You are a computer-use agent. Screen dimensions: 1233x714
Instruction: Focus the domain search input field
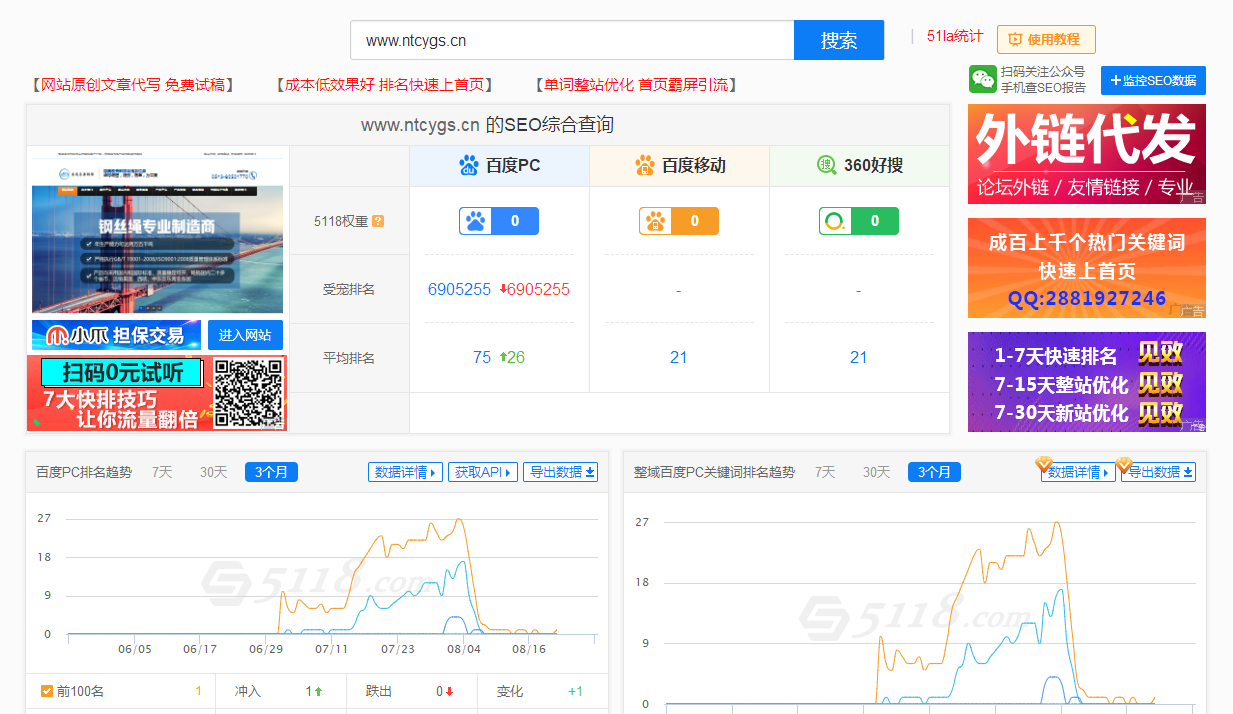572,40
